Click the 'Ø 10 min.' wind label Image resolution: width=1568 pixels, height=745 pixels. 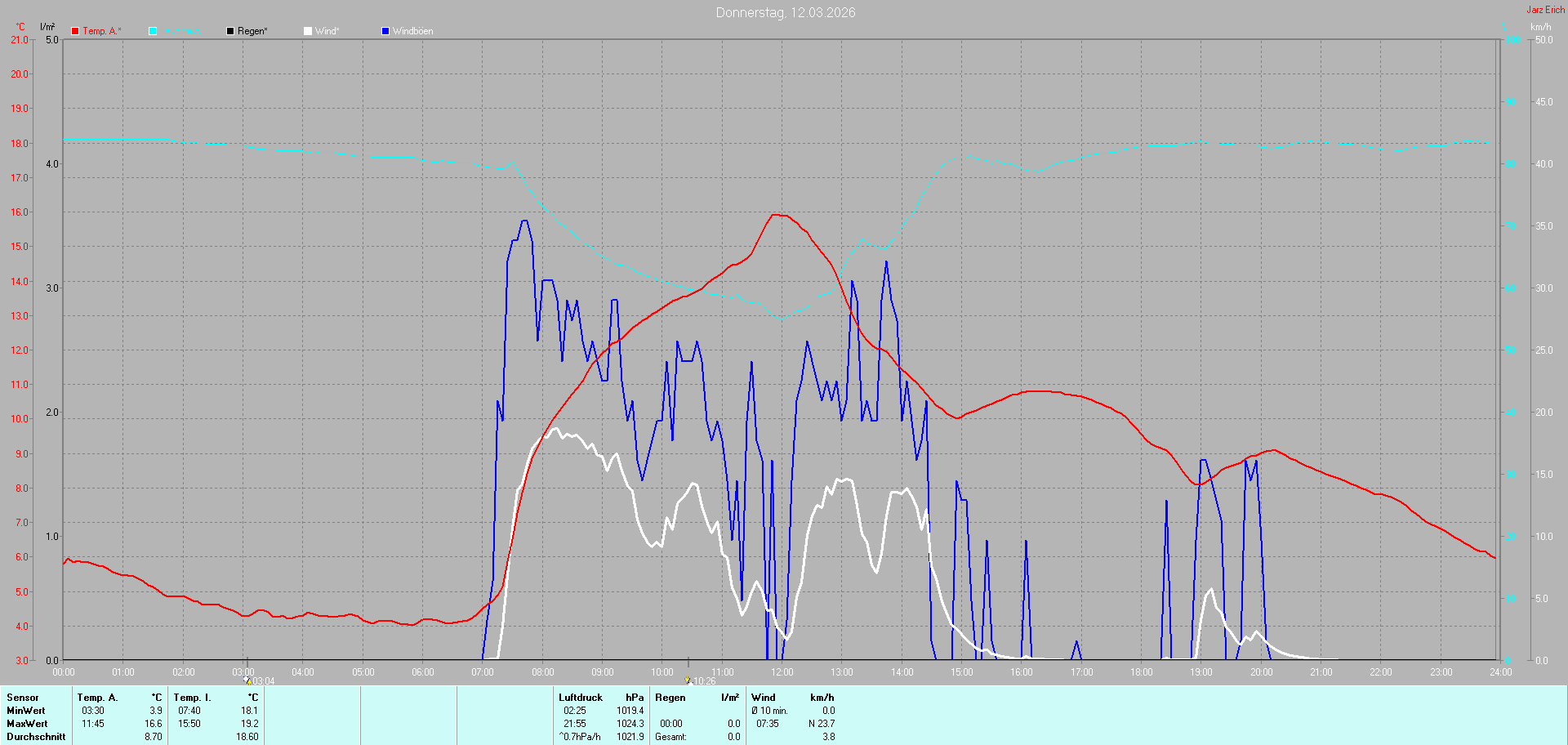pos(769,711)
